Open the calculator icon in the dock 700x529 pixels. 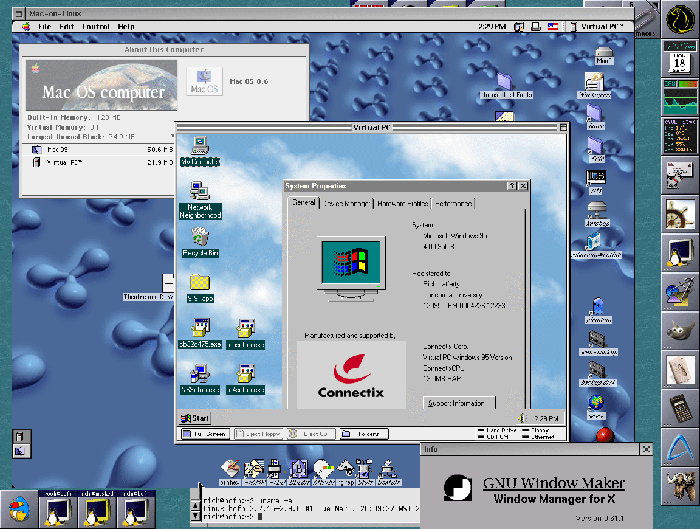(680, 407)
